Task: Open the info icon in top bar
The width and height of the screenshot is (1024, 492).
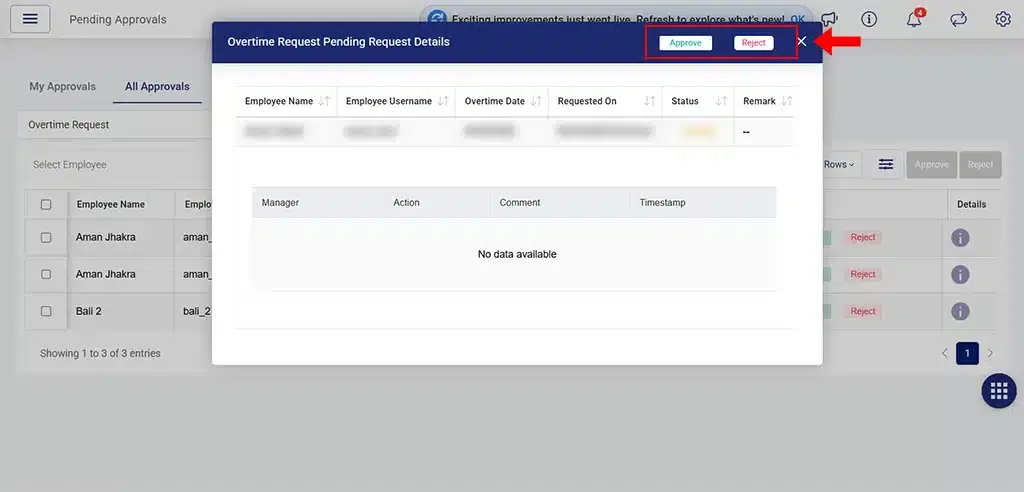Action: click(869, 19)
